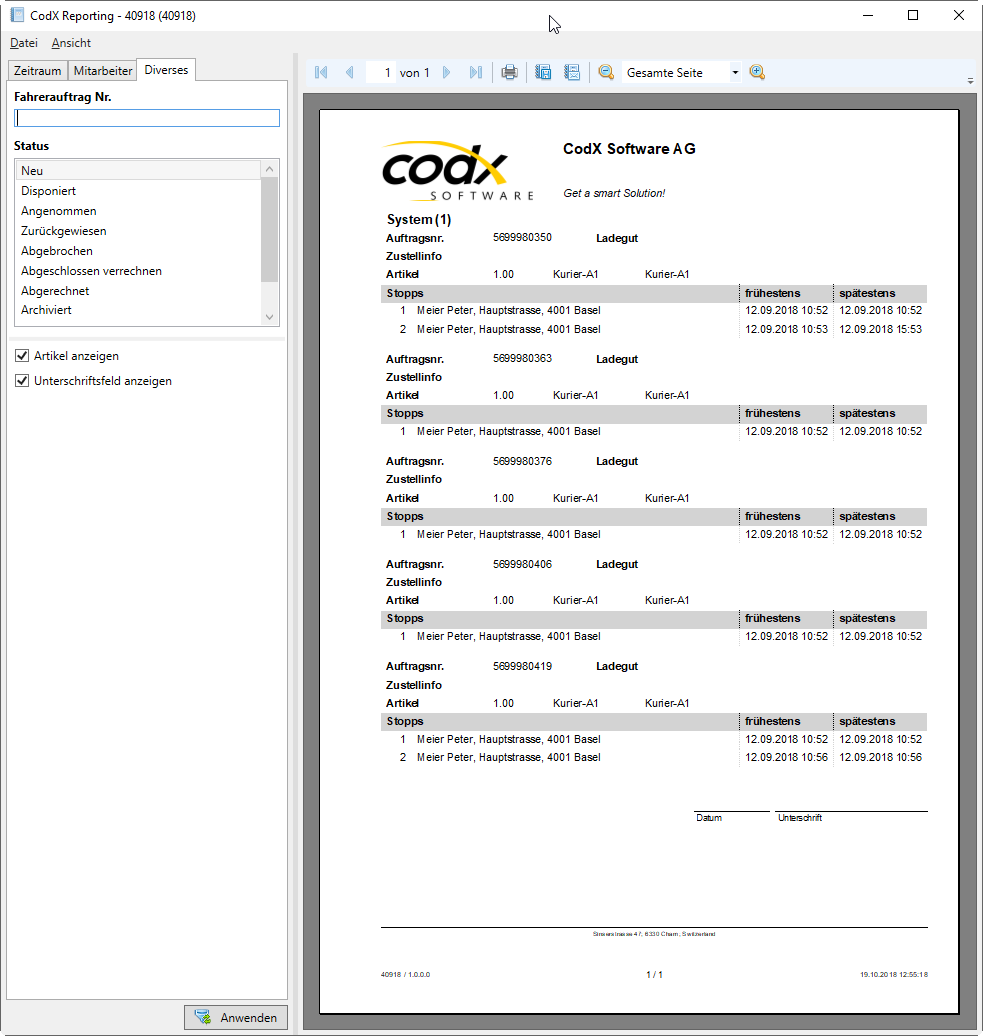Zoom out using the magnifier minus icon
The height and width of the screenshot is (1036, 983).
tap(605, 72)
